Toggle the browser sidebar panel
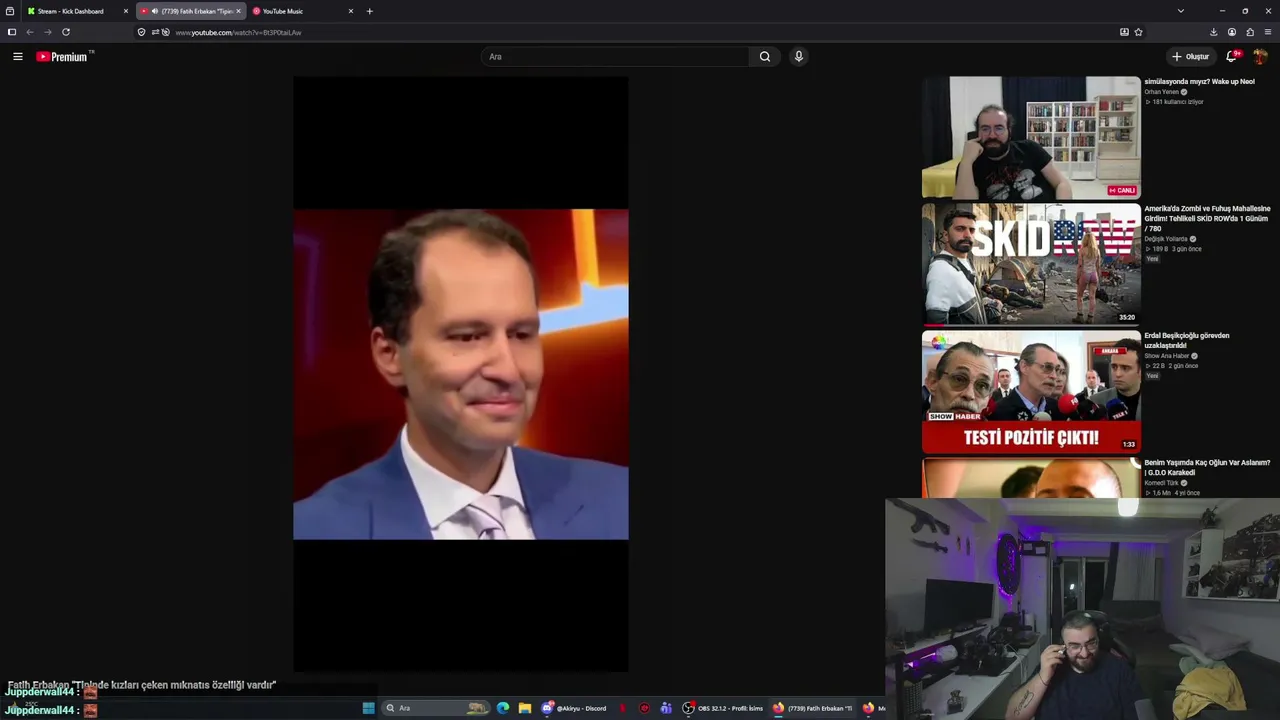This screenshot has width=1280, height=720. [x=12, y=32]
